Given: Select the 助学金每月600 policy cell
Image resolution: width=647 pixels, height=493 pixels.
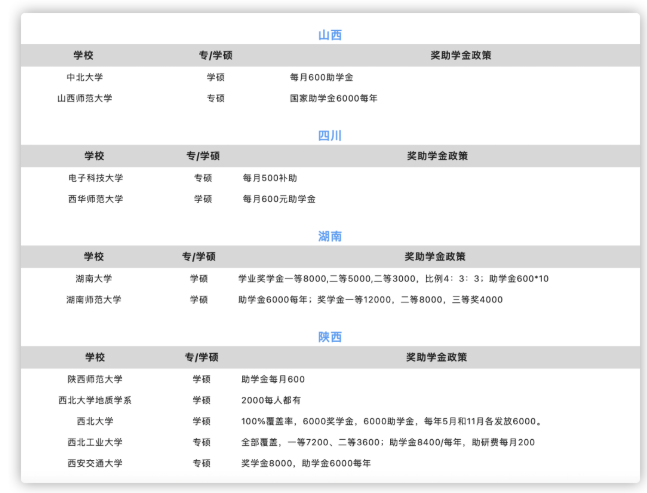Looking at the screenshot, I should 273,379.
